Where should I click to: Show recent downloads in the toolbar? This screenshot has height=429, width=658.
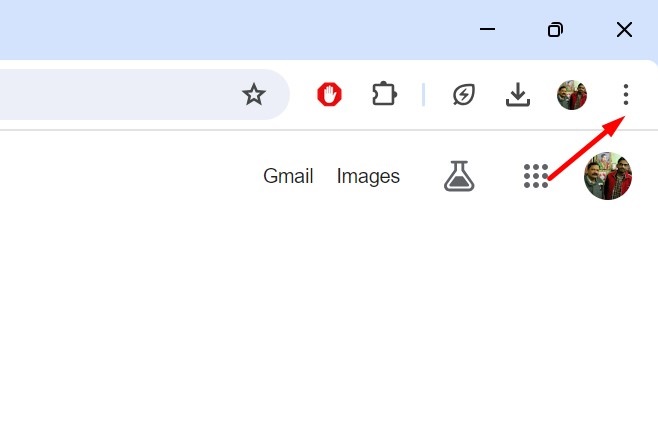pyautogui.click(x=517, y=95)
